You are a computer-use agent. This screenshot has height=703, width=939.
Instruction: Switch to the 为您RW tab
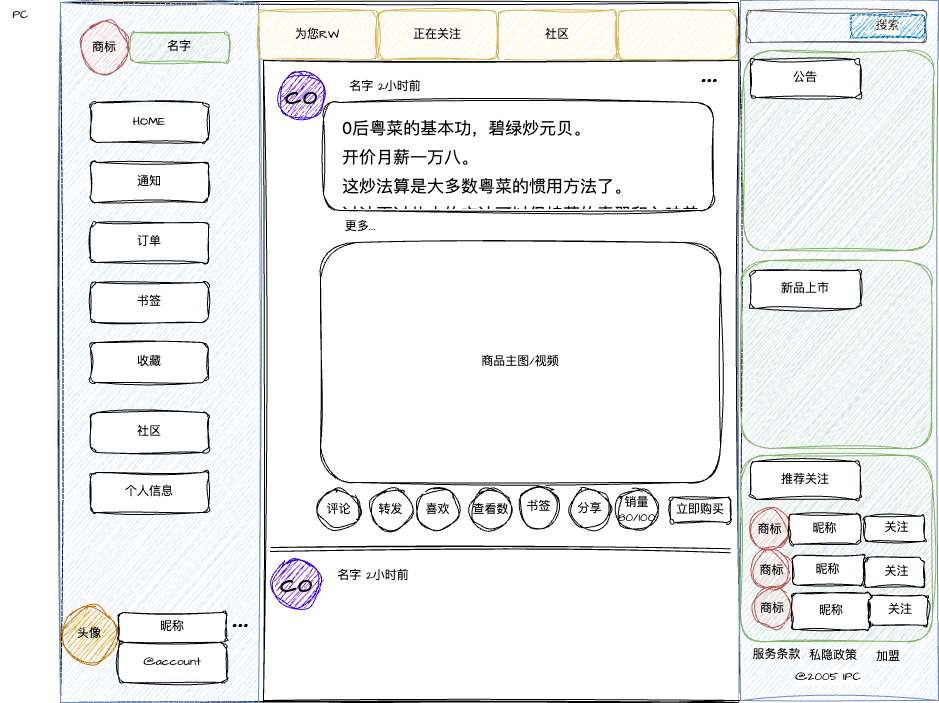317,34
